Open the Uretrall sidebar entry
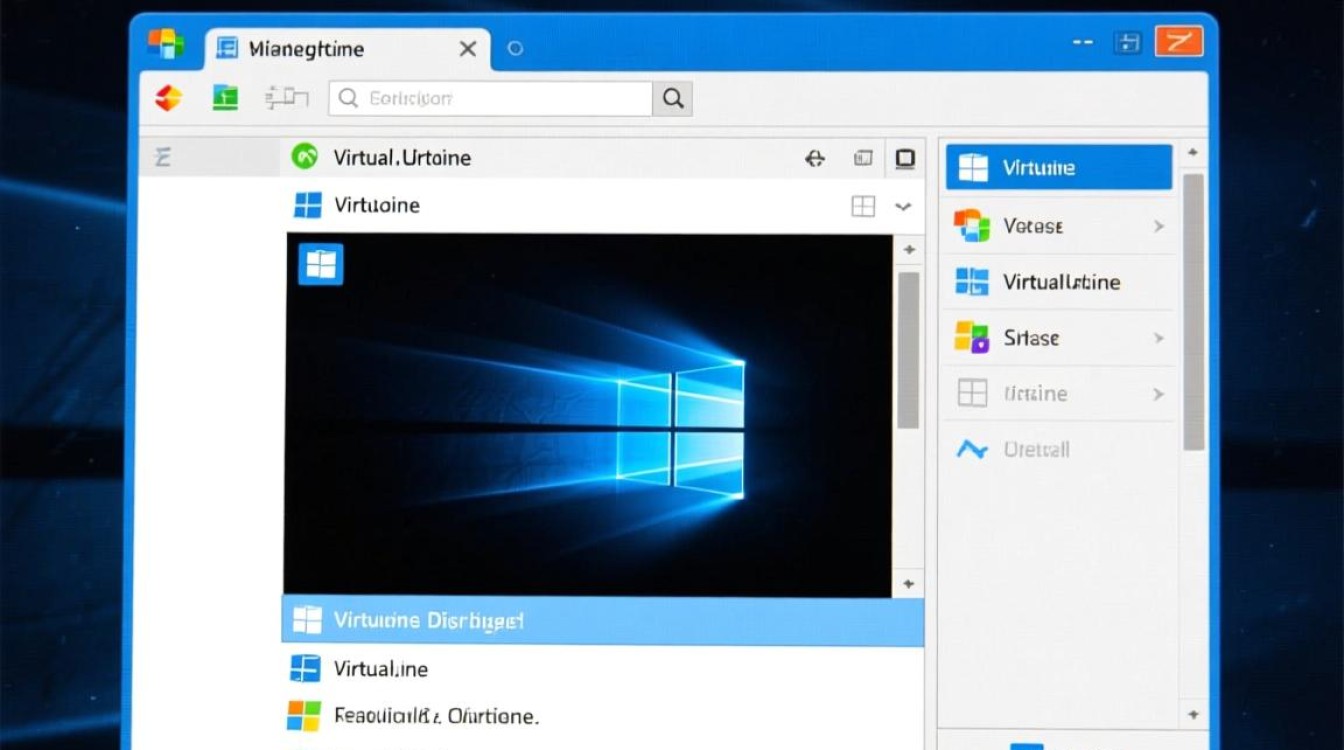The image size is (1344, 750). click(1035, 450)
